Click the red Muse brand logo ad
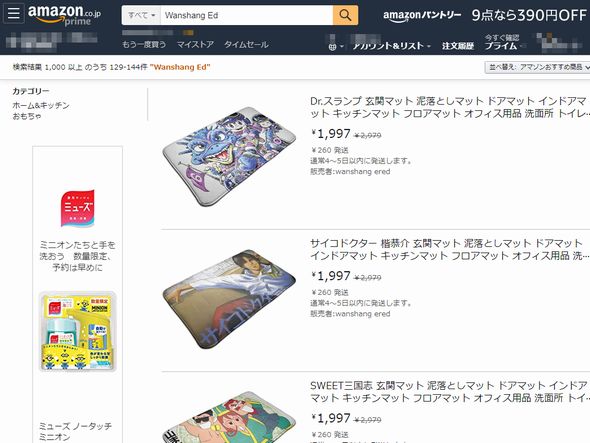This screenshot has height=443, width=590. [78, 208]
